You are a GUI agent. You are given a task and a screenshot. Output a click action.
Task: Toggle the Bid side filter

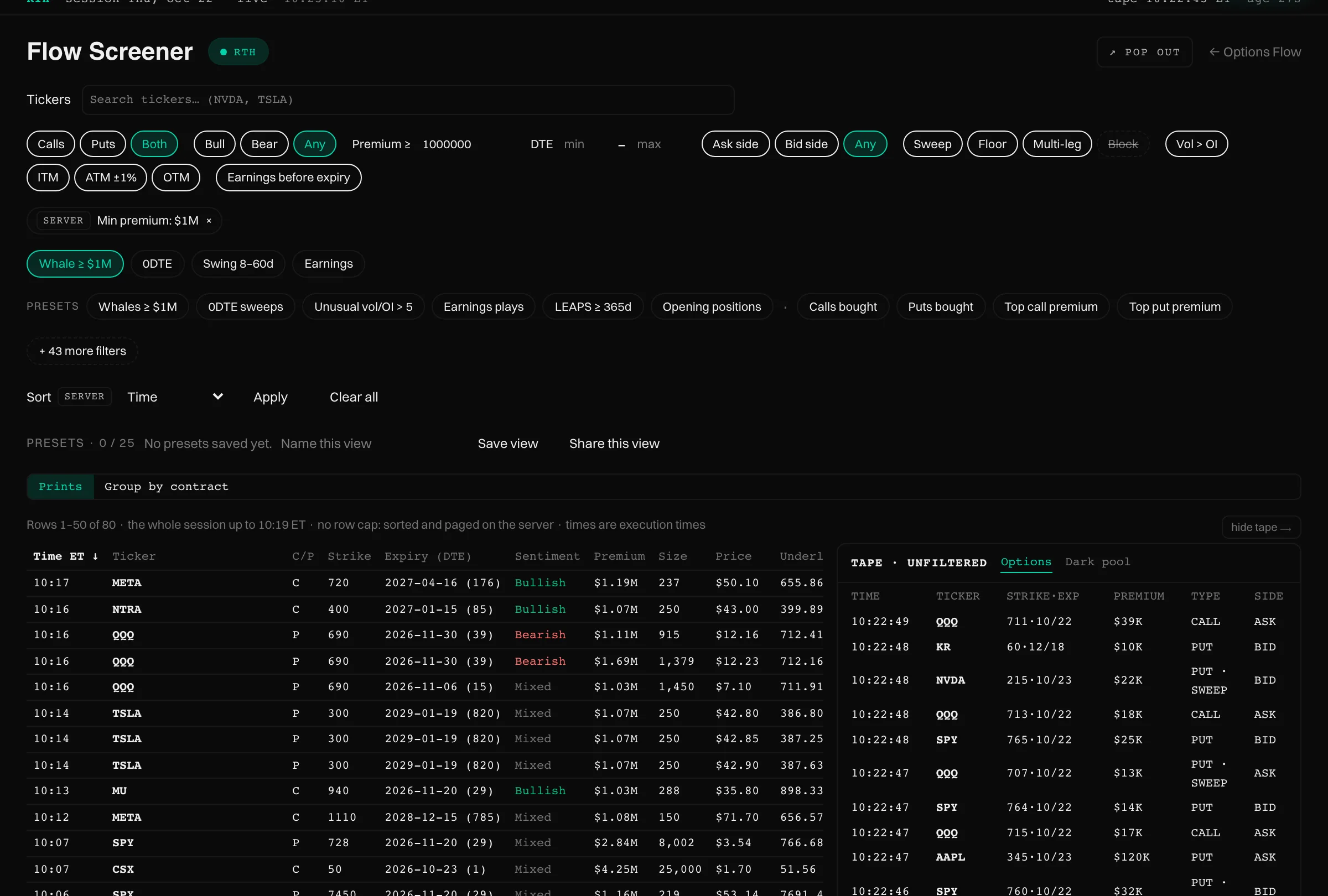click(806, 144)
